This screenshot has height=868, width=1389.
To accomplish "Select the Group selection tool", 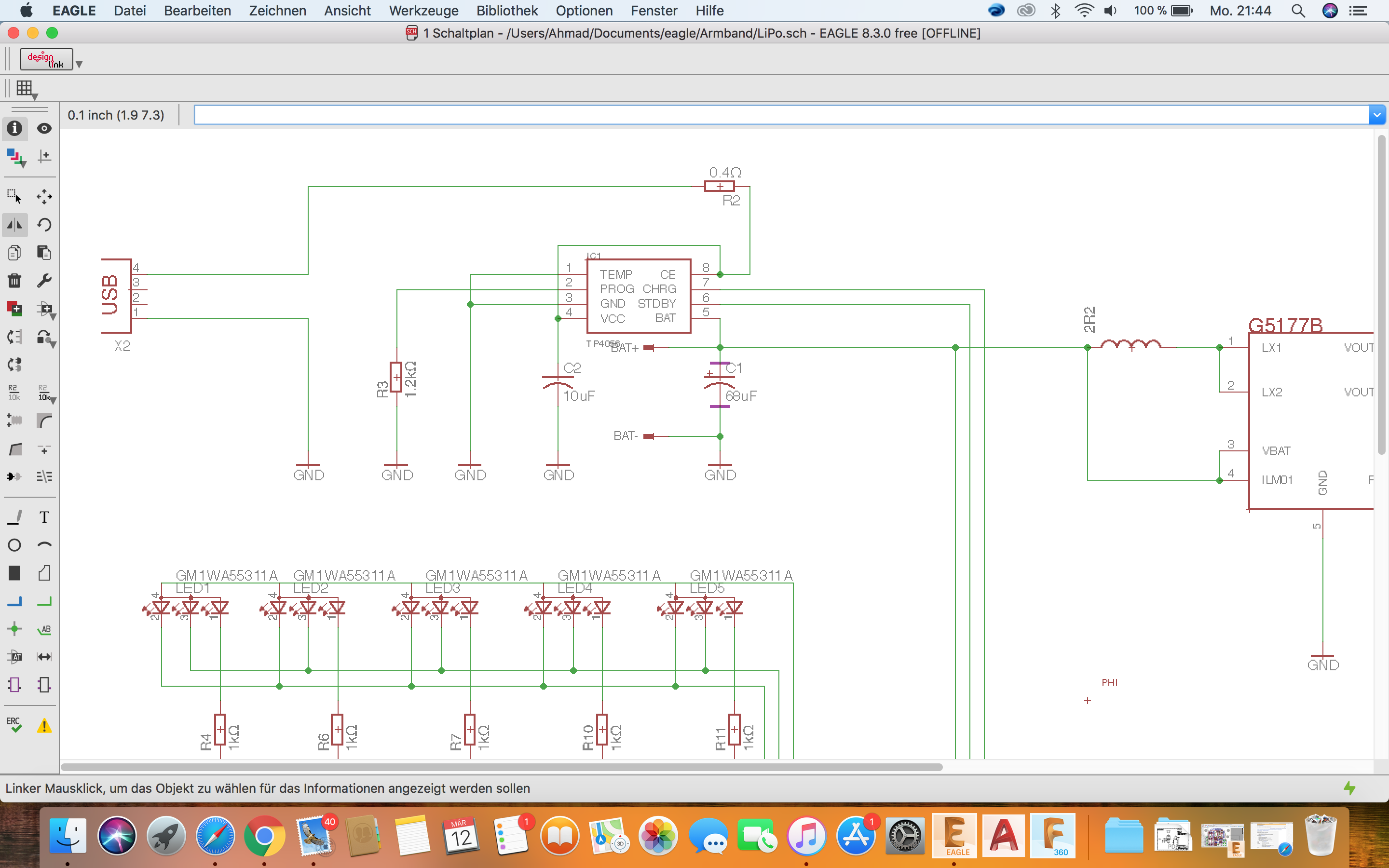I will (x=15, y=197).
